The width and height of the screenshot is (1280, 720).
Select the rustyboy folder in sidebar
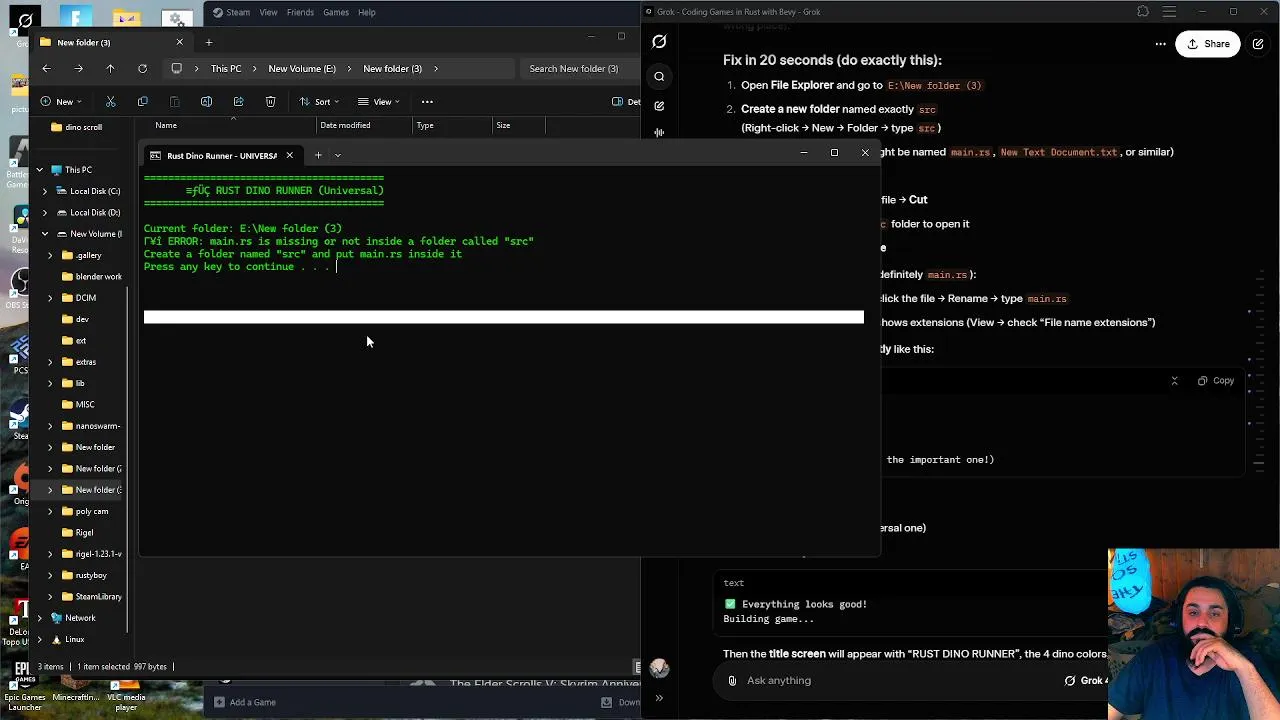[x=91, y=575]
